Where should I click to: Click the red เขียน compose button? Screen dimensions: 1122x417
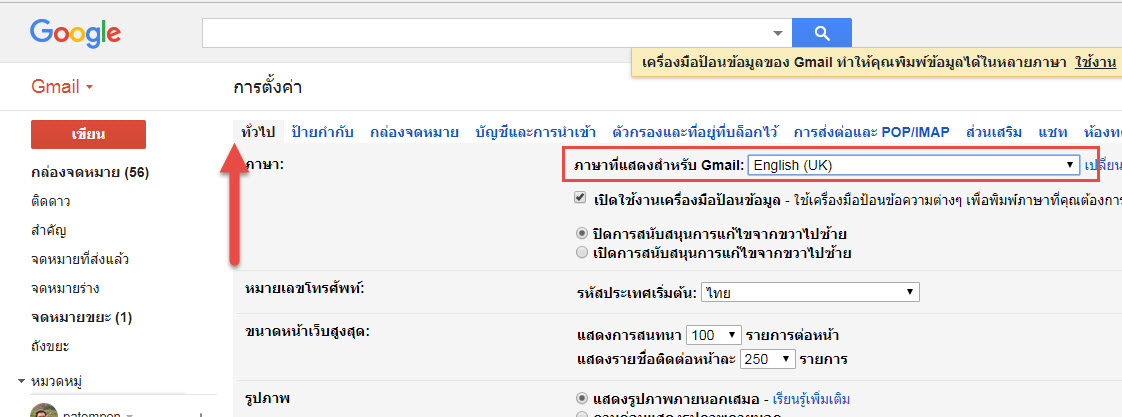click(89, 134)
